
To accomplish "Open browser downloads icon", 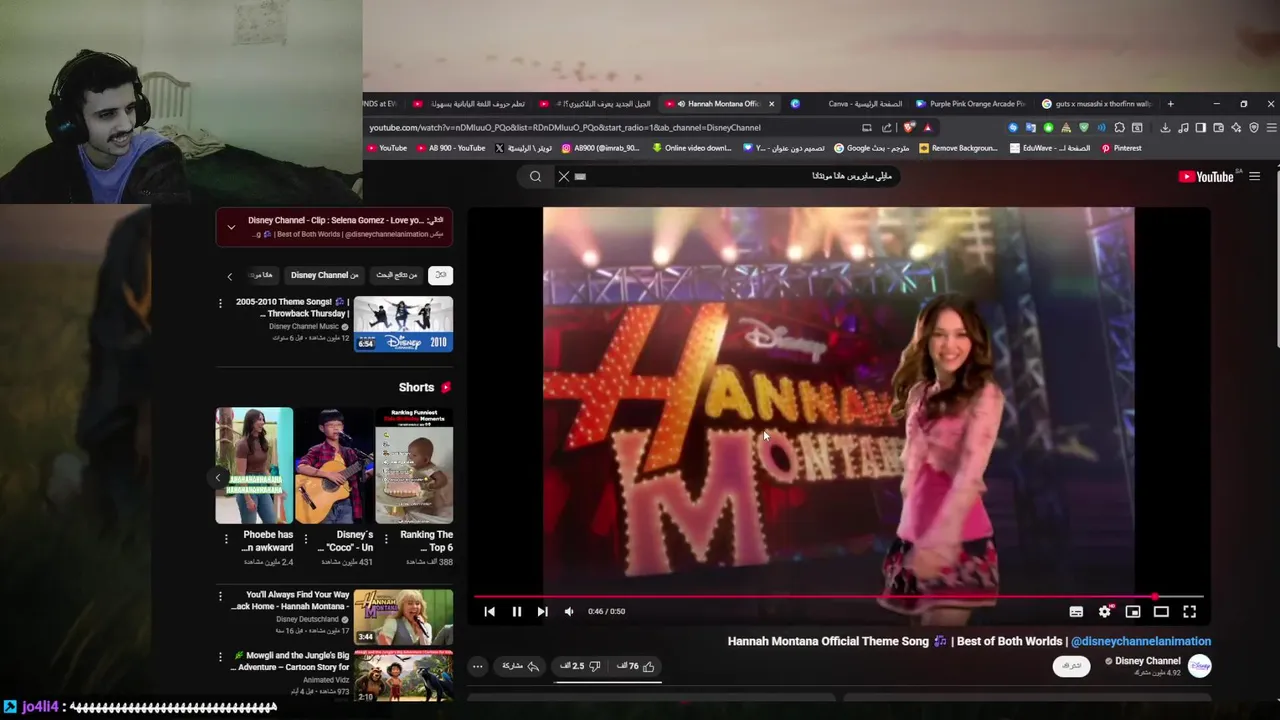I will [1165, 128].
